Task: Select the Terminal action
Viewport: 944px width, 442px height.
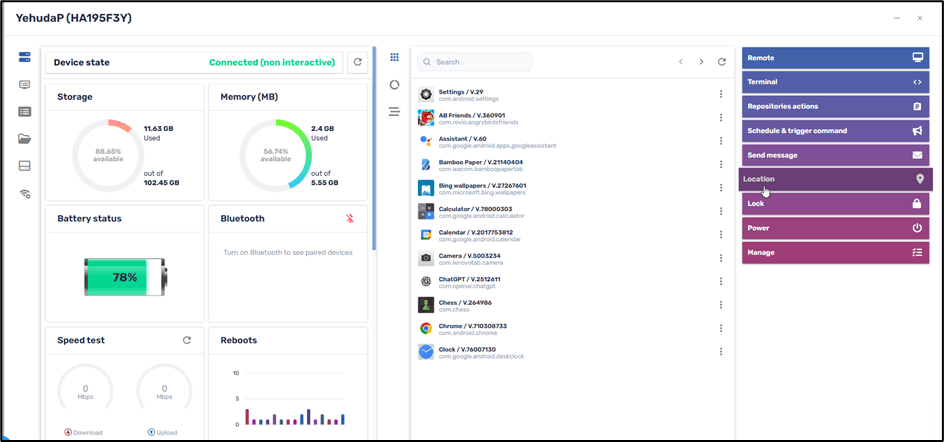Action: 835,82
